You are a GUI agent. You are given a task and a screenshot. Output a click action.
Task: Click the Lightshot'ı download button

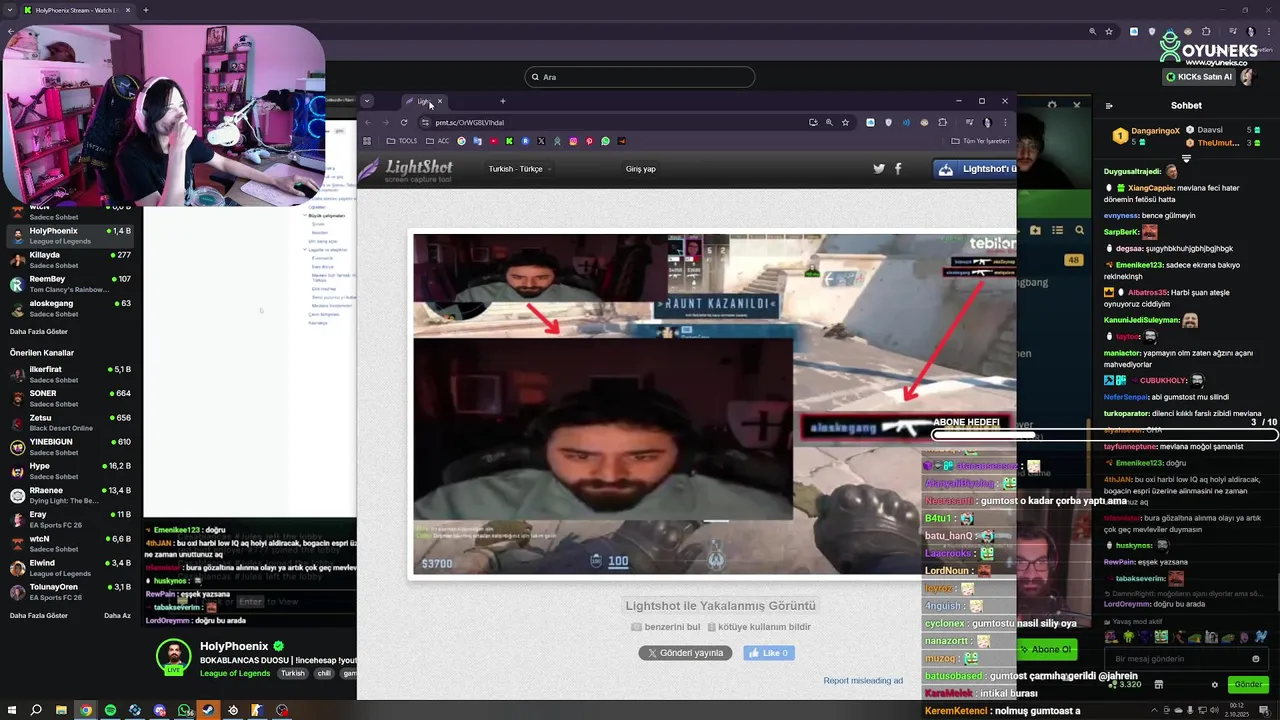click(x=975, y=169)
